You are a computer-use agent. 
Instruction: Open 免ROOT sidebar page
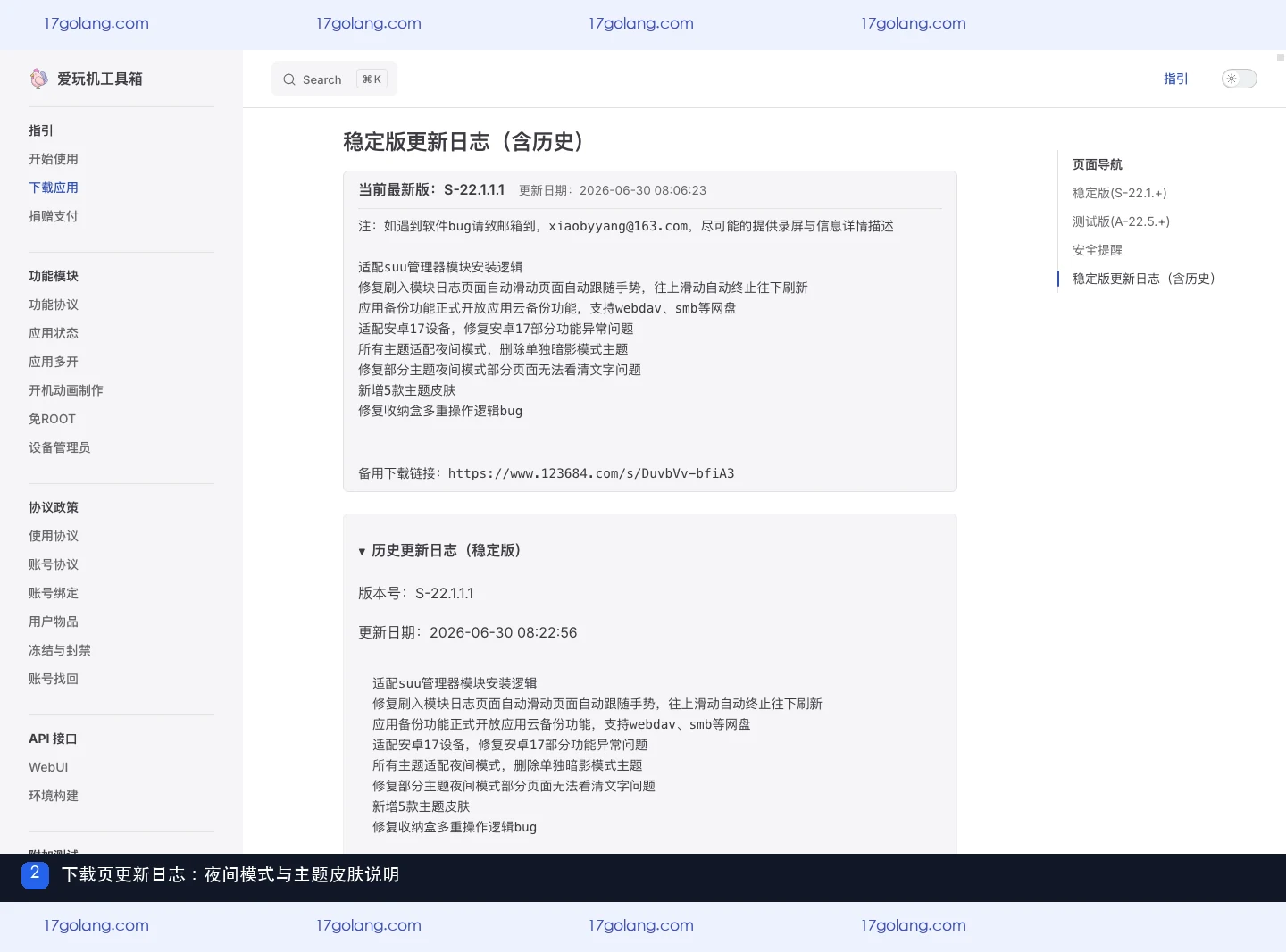[52, 419]
